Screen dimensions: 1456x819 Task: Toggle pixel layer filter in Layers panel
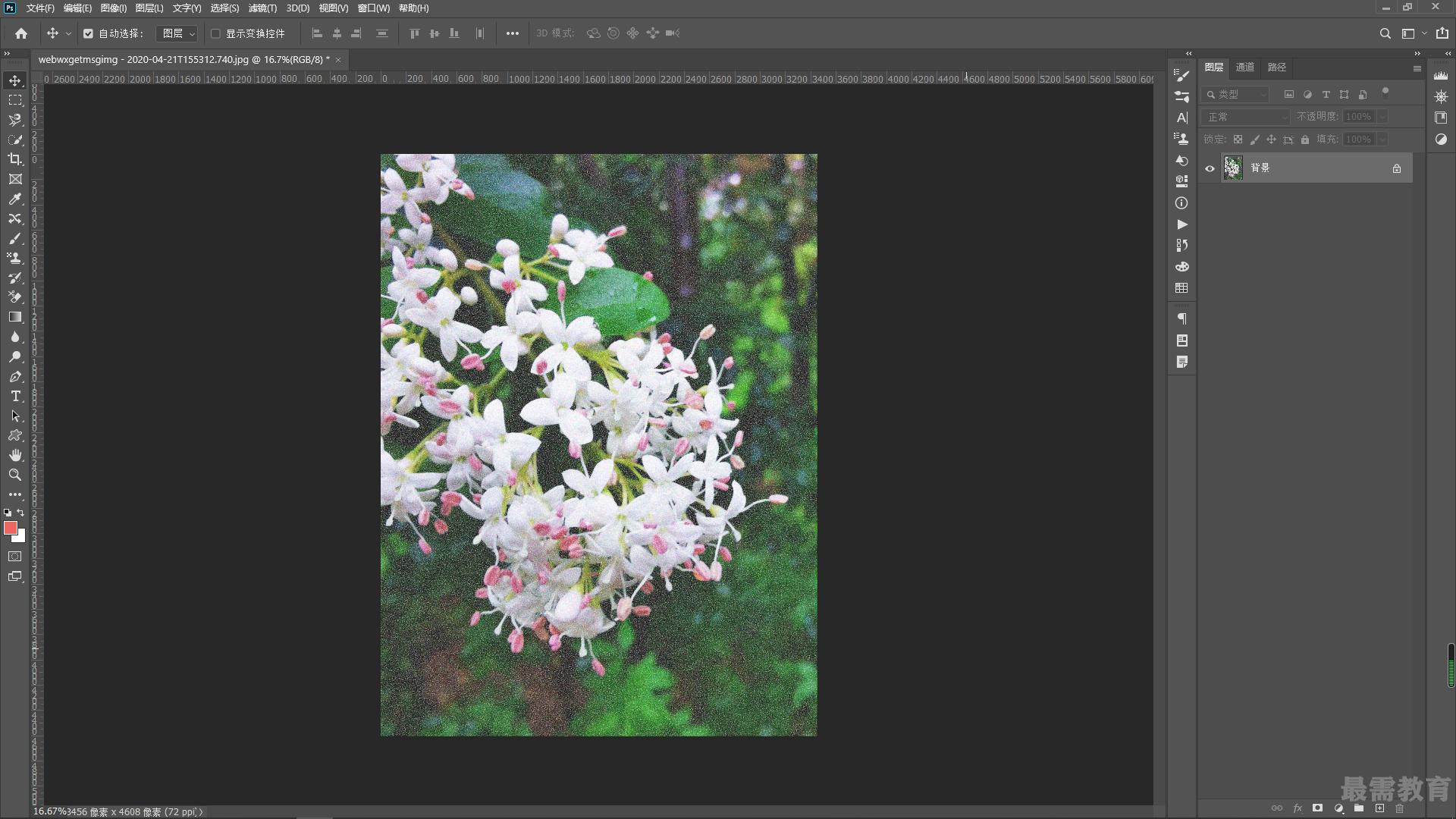[1288, 95]
